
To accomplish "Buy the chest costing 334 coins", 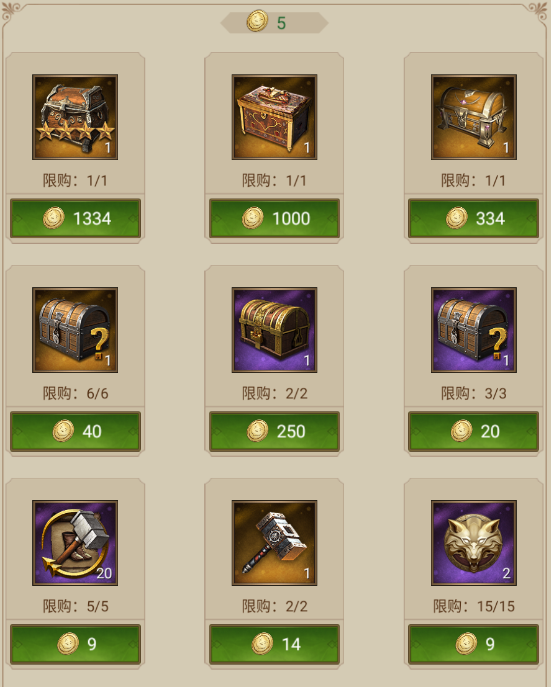I will pos(473,218).
